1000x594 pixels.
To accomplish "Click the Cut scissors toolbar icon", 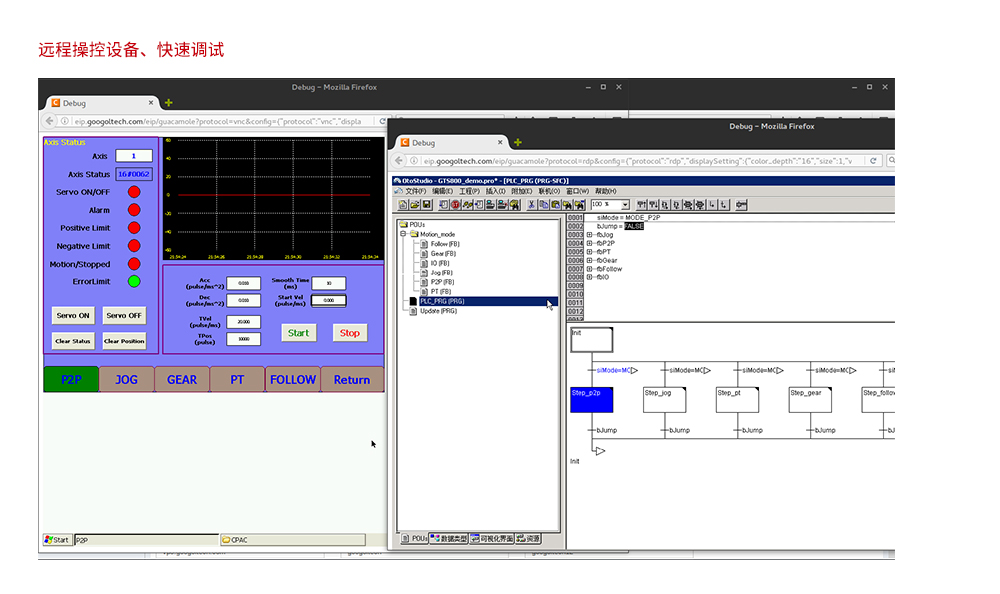I will click(x=531, y=205).
